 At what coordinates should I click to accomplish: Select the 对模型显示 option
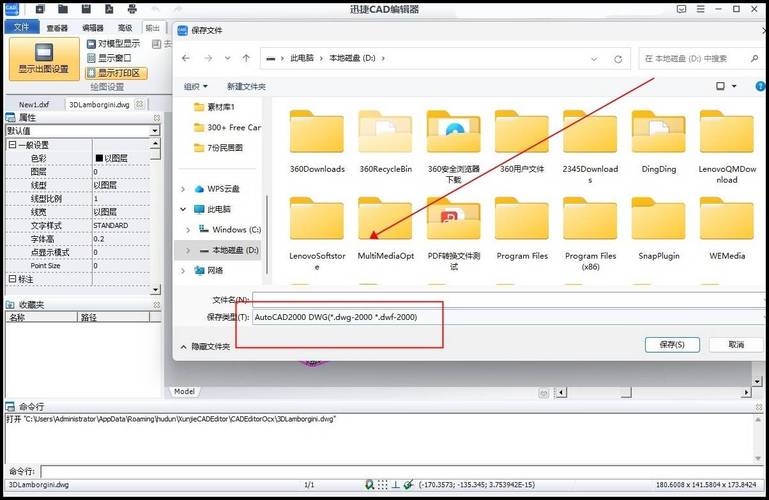point(113,44)
